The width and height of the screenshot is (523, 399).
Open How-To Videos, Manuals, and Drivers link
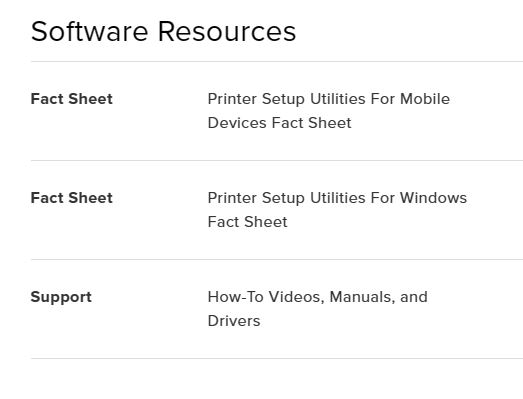(x=317, y=309)
